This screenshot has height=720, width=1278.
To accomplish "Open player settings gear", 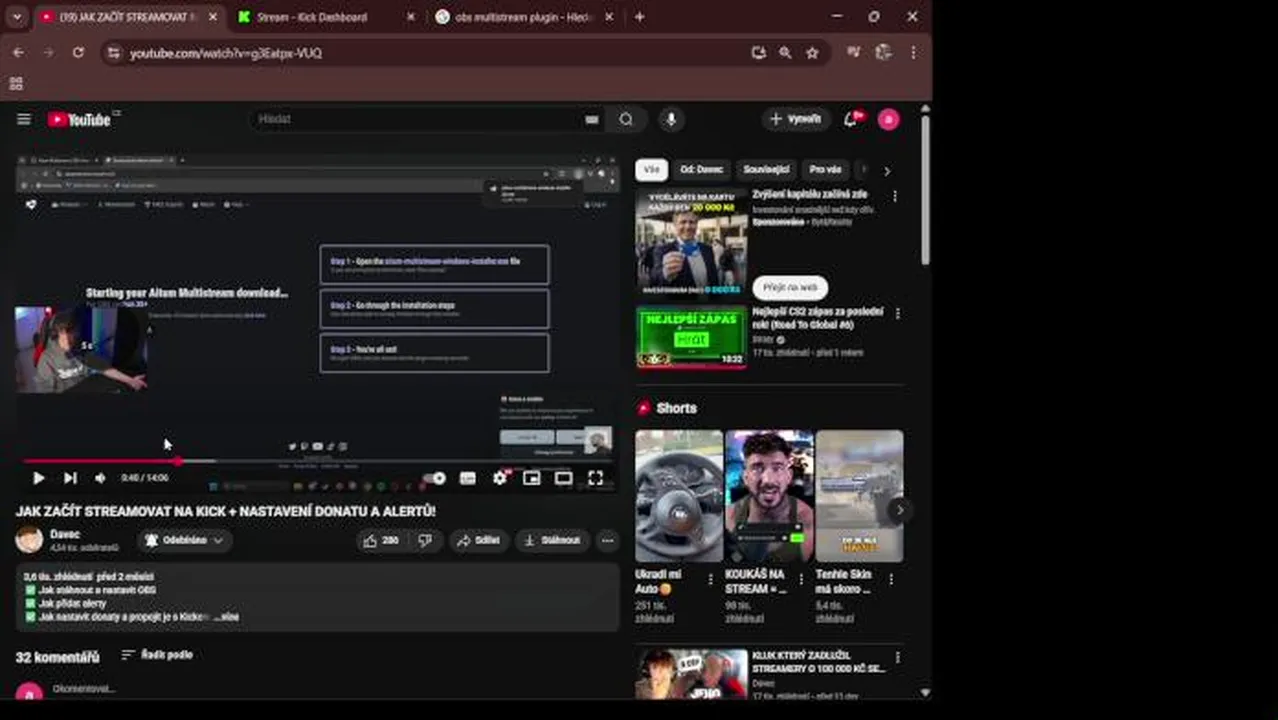I will tap(500, 478).
